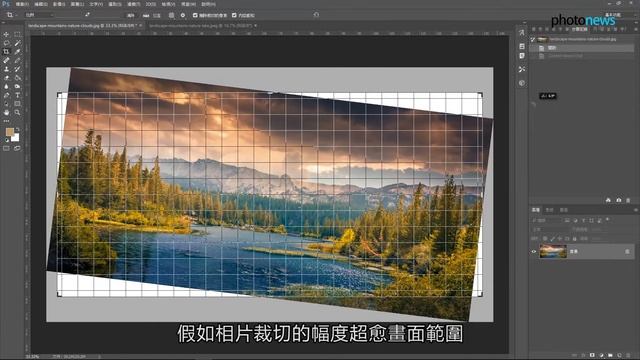The height and width of the screenshot is (360, 640).
Task: Click the white background color swatch
Action: click(x=16, y=138)
